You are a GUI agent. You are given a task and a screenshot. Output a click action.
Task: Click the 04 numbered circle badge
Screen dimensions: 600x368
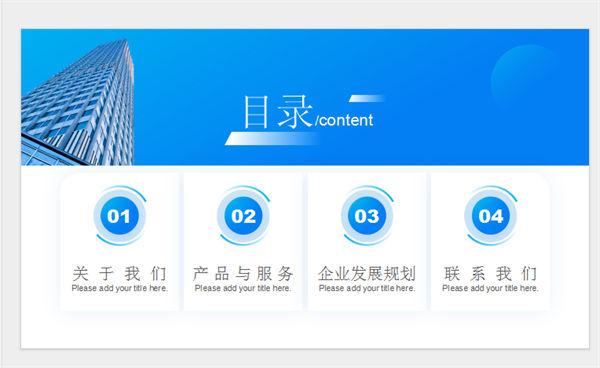tap(491, 216)
